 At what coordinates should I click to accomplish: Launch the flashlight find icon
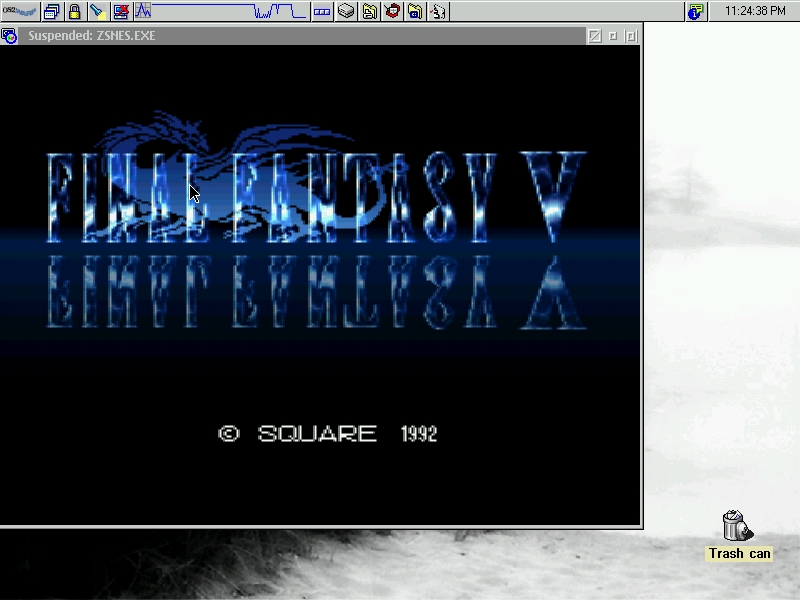pyautogui.click(x=97, y=11)
